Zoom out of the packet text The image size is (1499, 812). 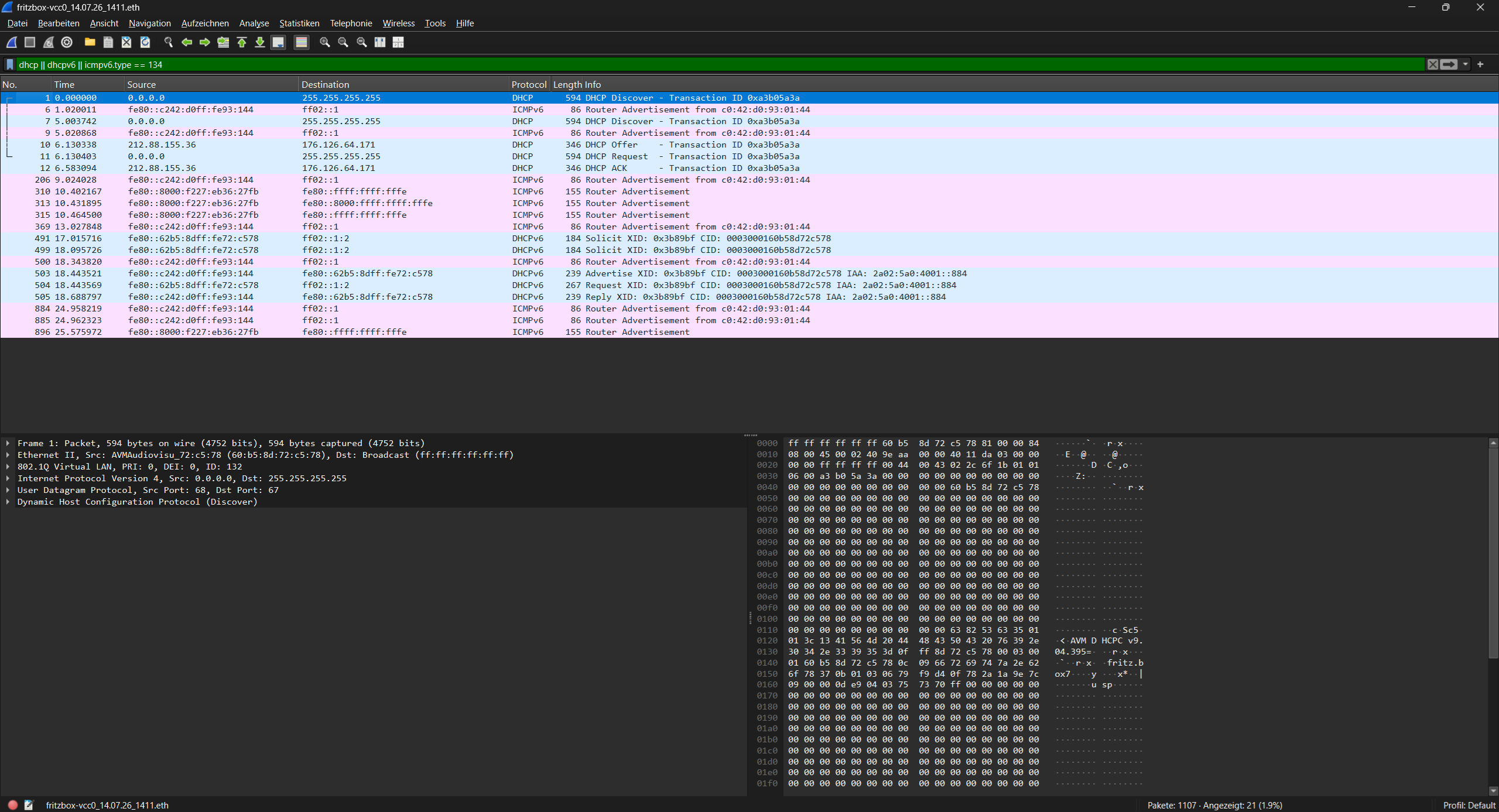point(343,42)
